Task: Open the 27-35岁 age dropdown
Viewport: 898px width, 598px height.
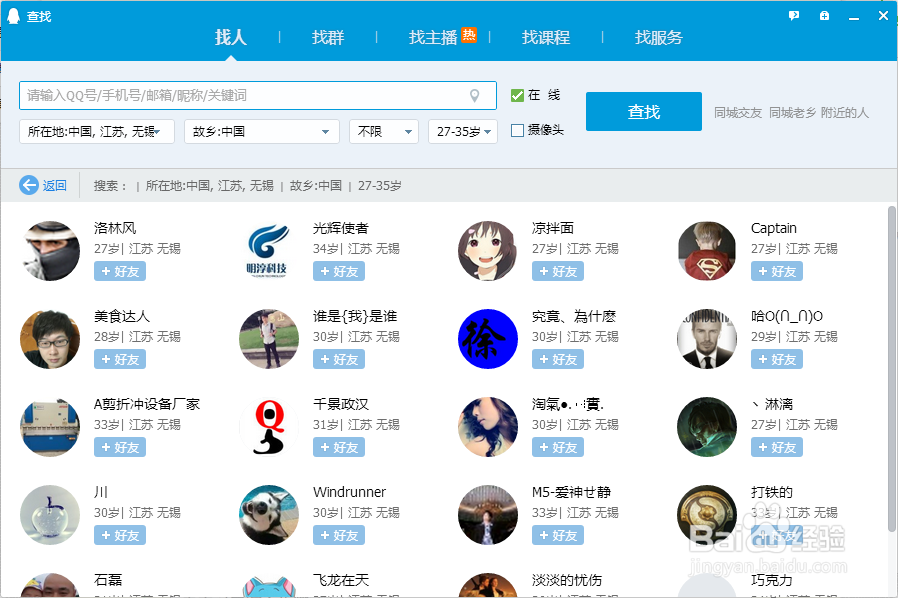Action: 463,132
